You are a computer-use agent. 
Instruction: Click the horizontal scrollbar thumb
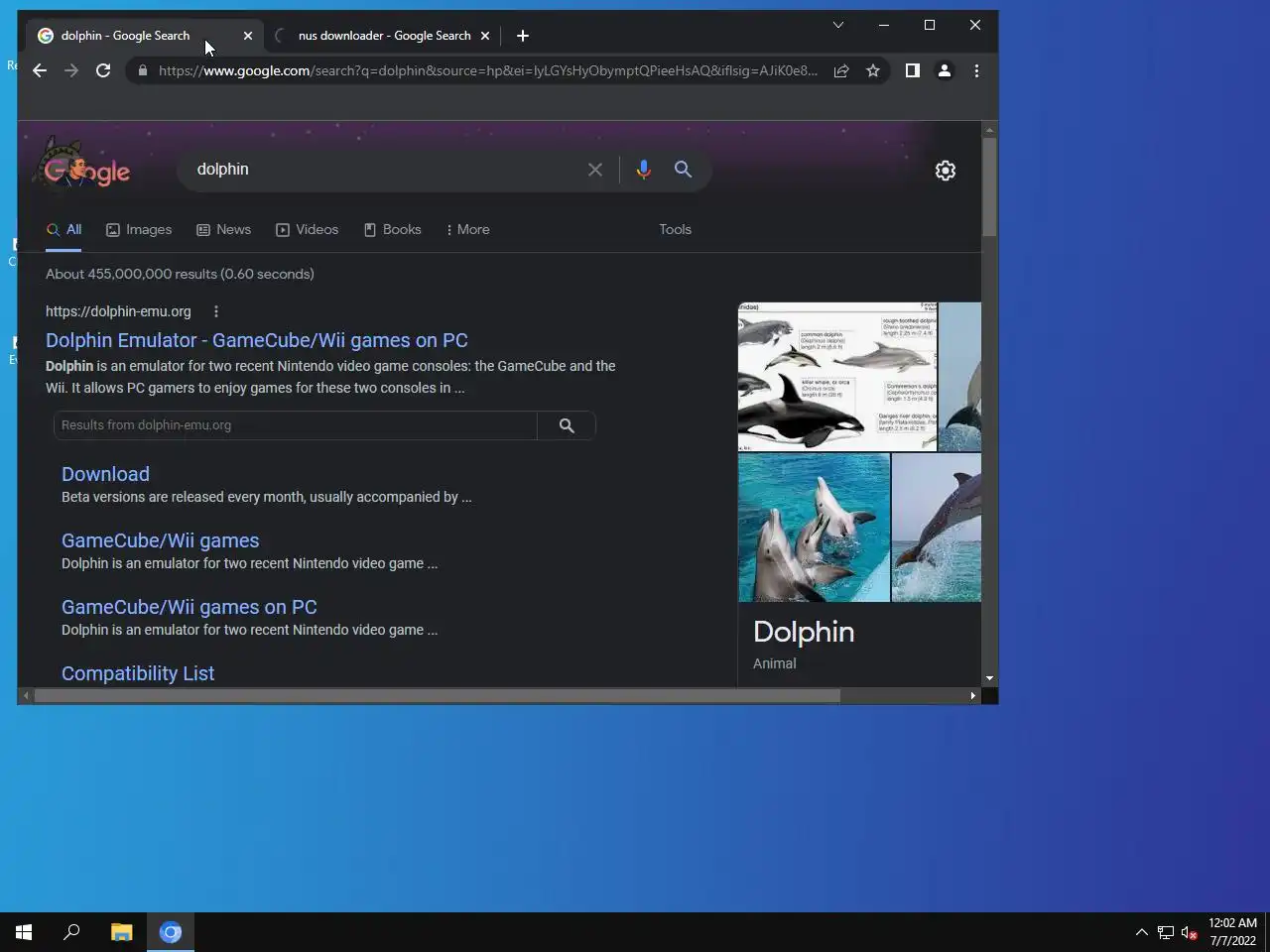[x=437, y=696]
